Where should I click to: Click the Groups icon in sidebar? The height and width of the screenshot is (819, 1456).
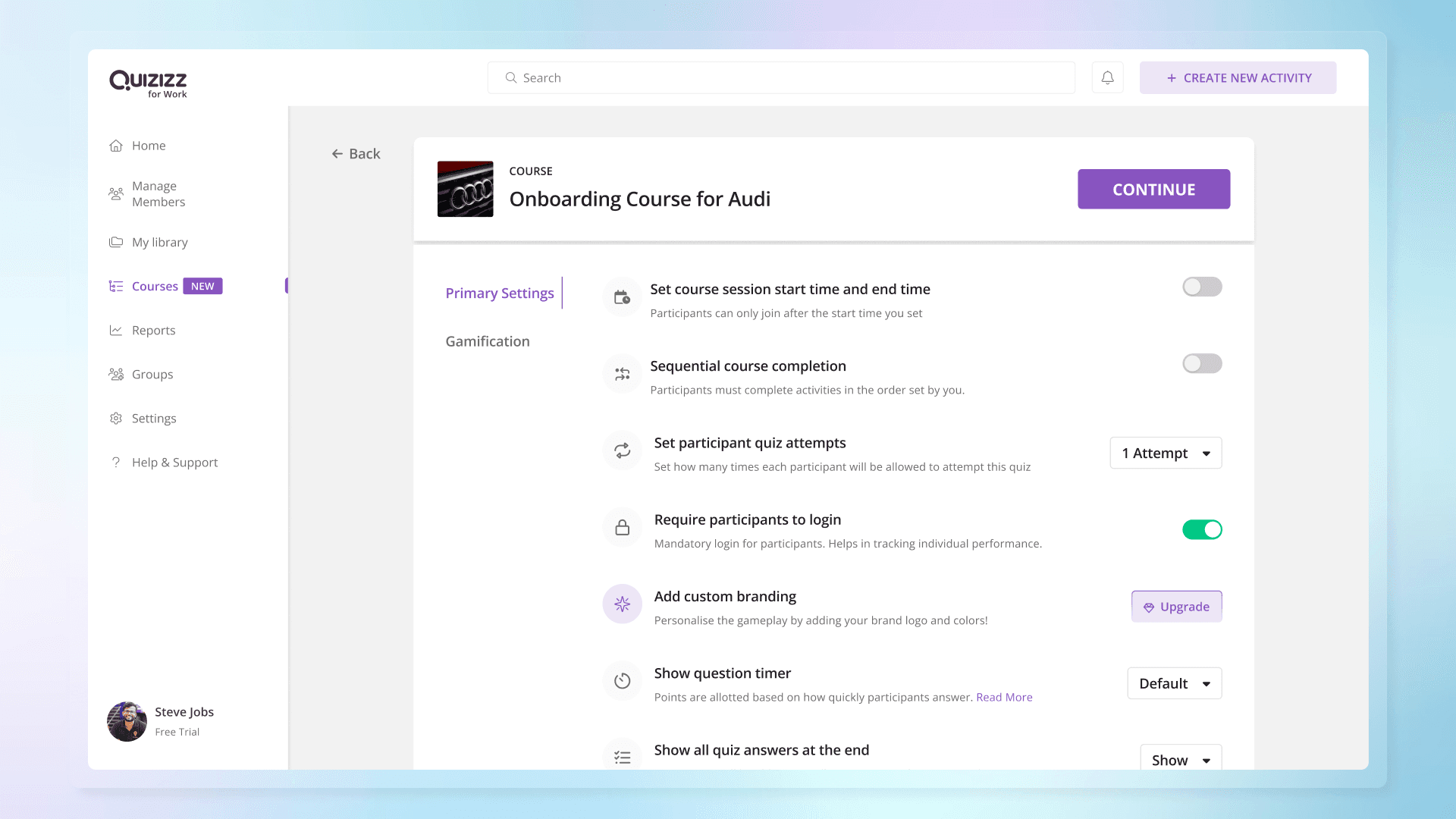[x=116, y=375]
